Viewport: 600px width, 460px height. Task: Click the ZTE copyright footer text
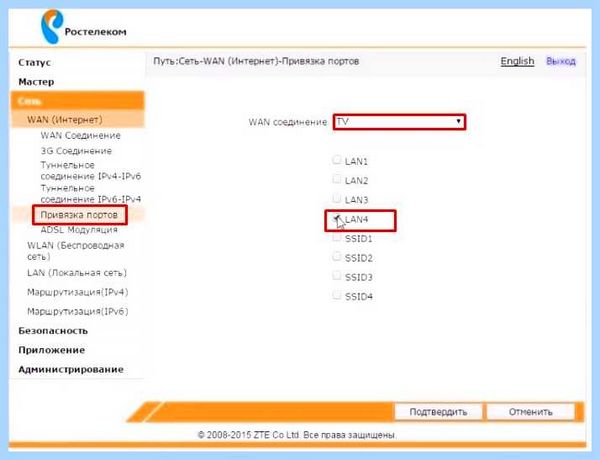pyautogui.click(x=297, y=435)
